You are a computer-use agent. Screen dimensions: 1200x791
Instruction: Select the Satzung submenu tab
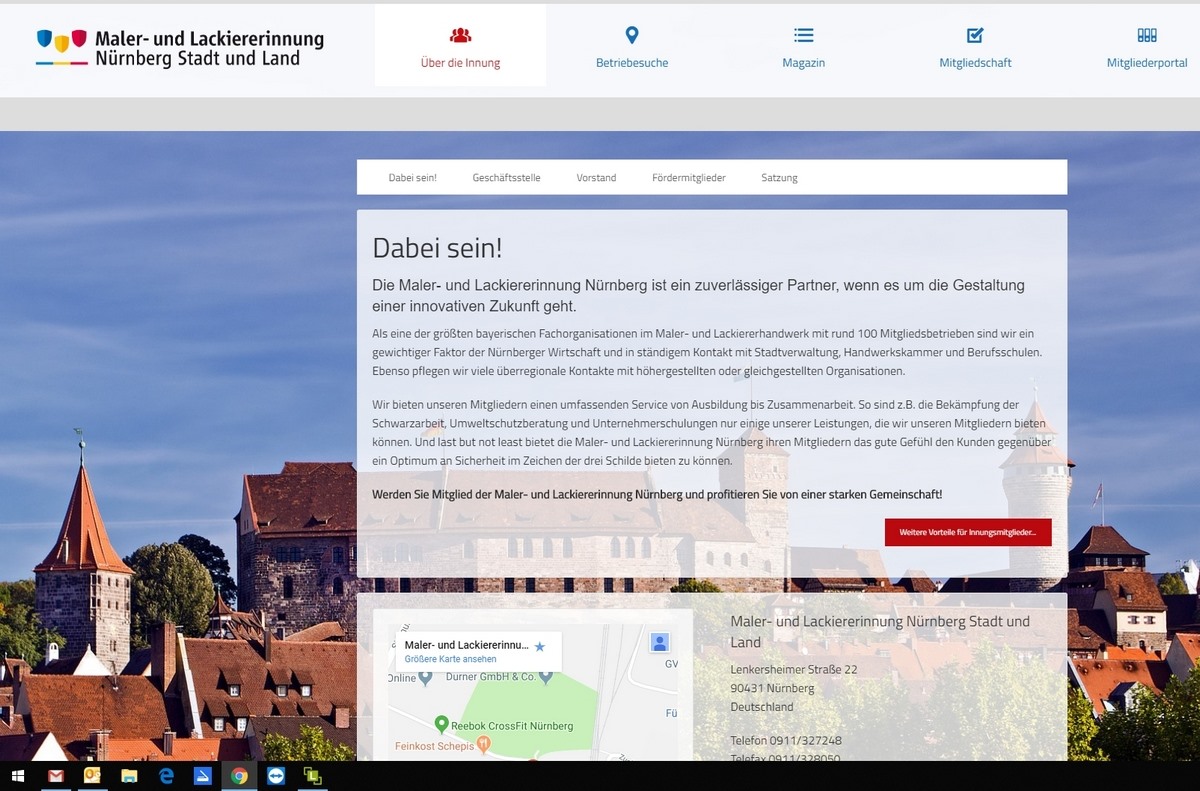779,178
